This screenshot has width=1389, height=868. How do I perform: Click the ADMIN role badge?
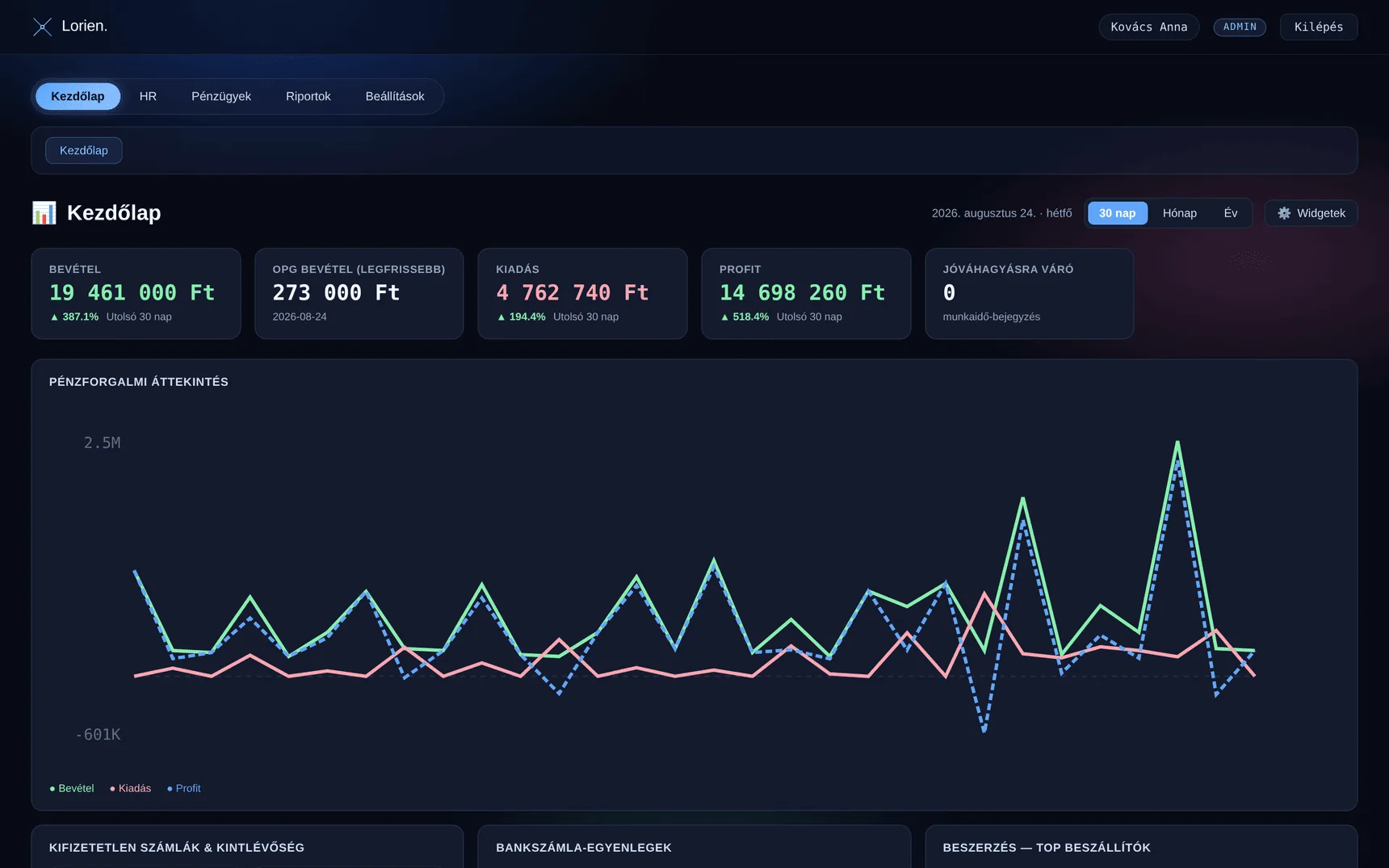point(1240,27)
